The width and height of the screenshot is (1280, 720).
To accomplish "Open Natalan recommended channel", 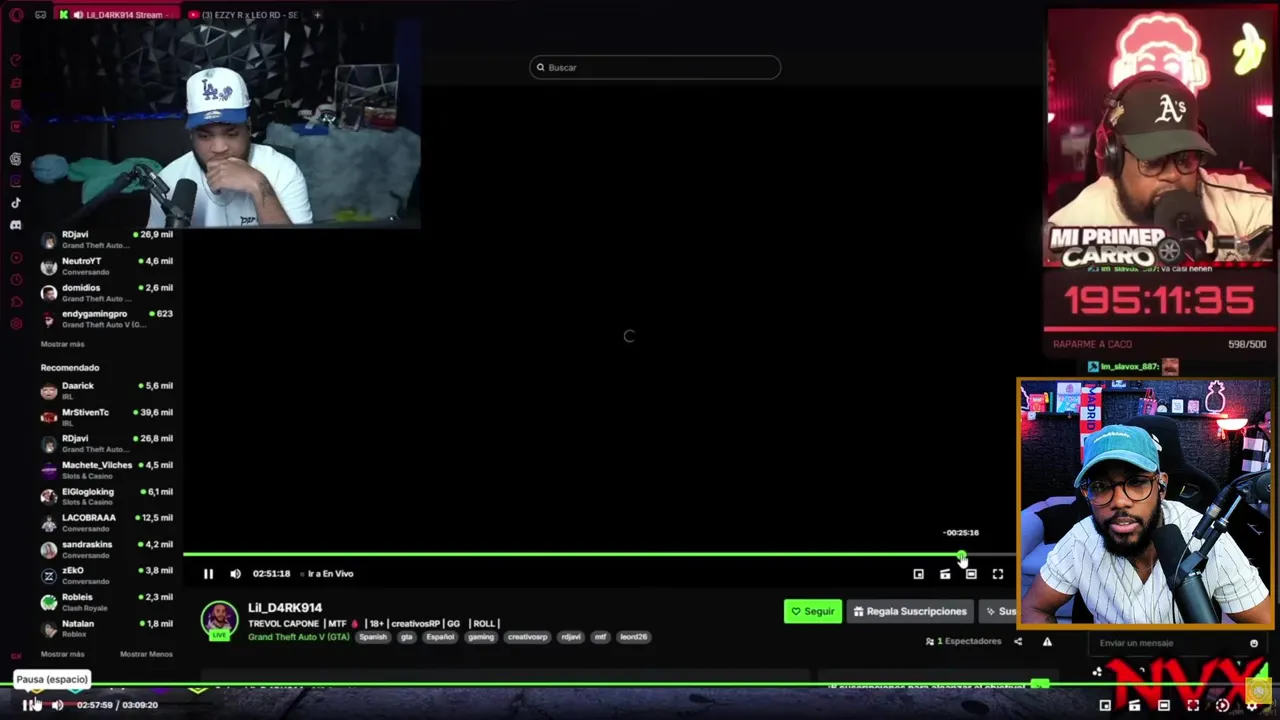I will (x=106, y=628).
